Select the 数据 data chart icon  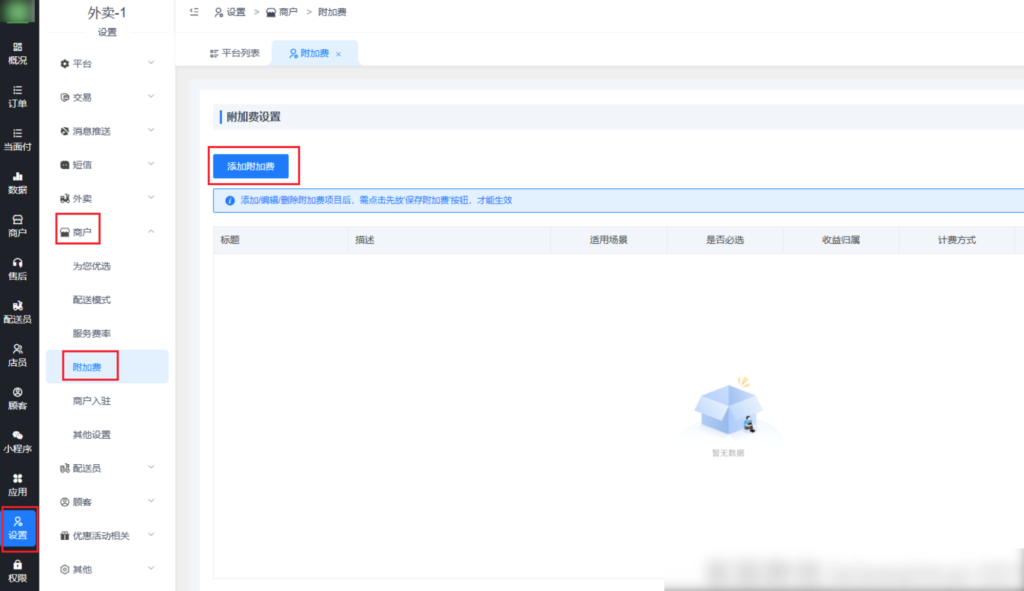pos(17,182)
